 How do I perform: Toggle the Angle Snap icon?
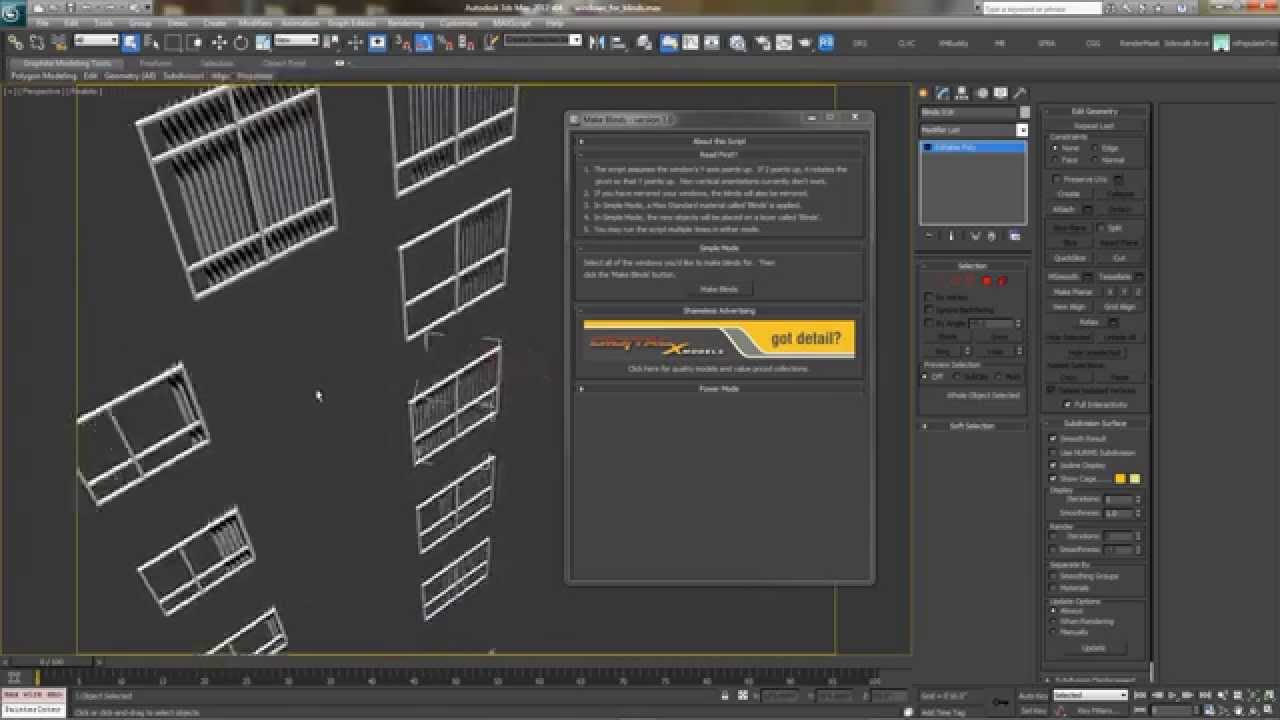[423, 43]
